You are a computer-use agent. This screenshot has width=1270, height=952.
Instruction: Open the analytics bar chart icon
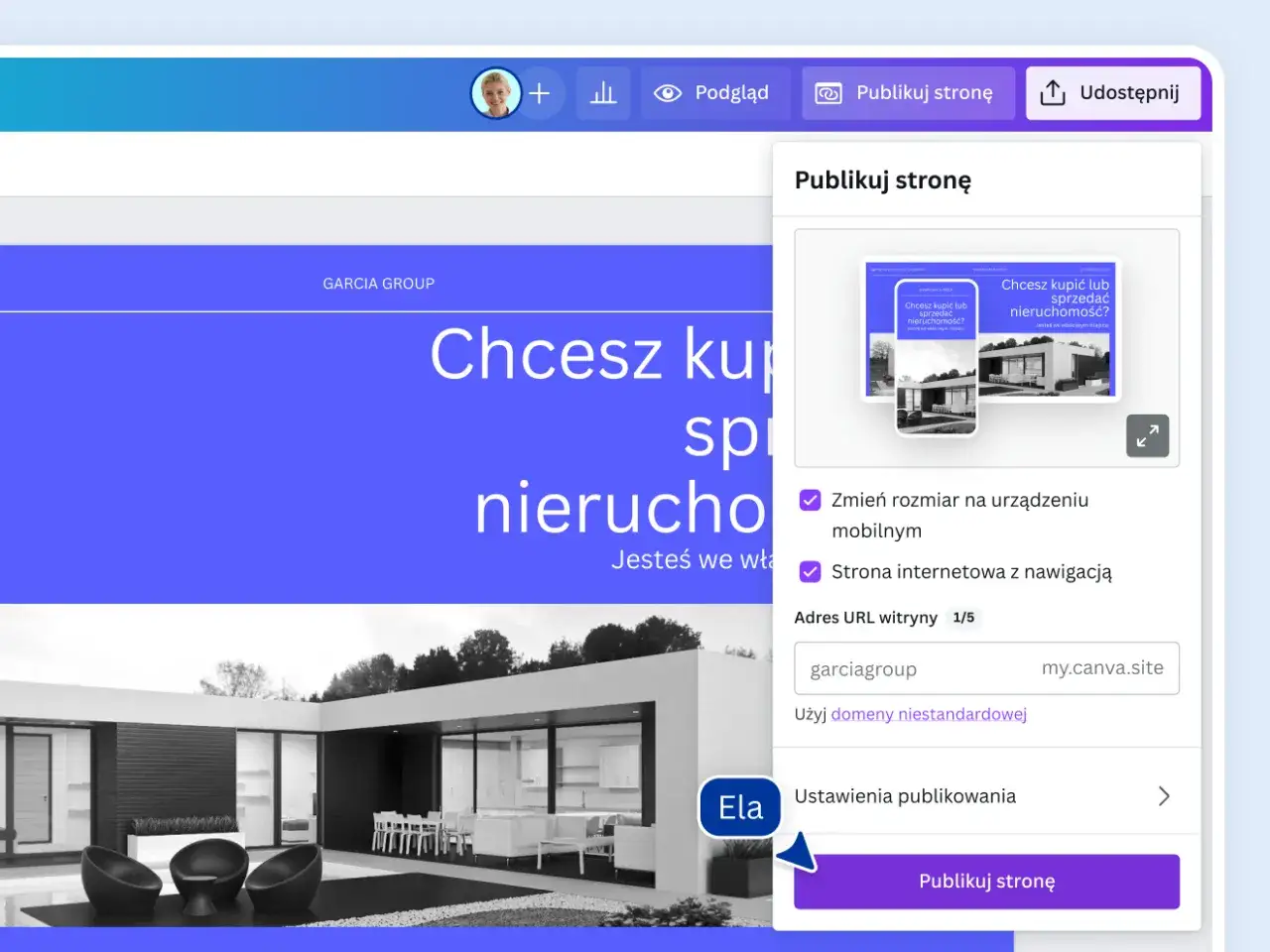click(603, 93)
